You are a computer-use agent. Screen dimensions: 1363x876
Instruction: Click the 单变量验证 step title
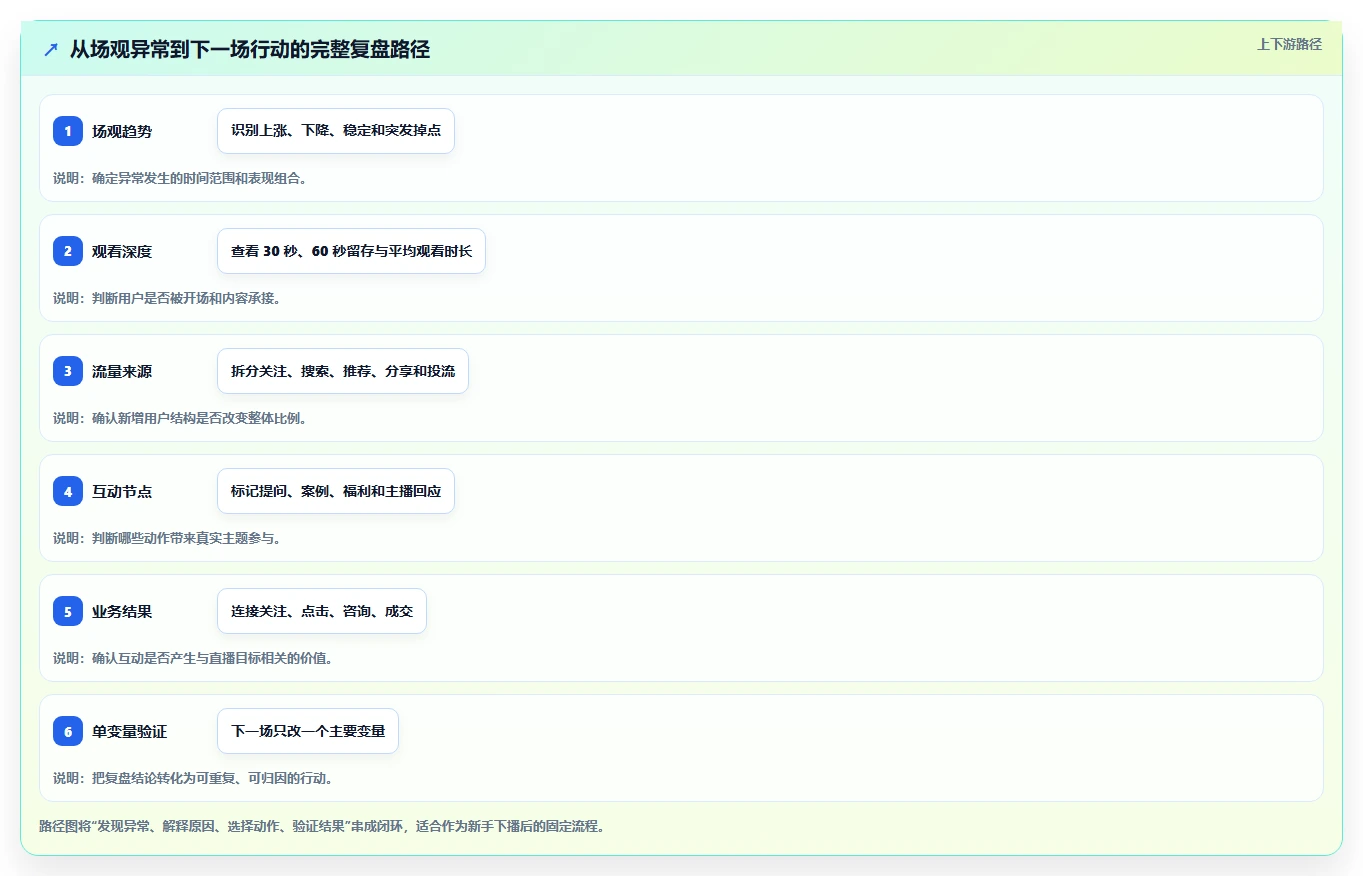pyautogui.click(x=129, y=731)
